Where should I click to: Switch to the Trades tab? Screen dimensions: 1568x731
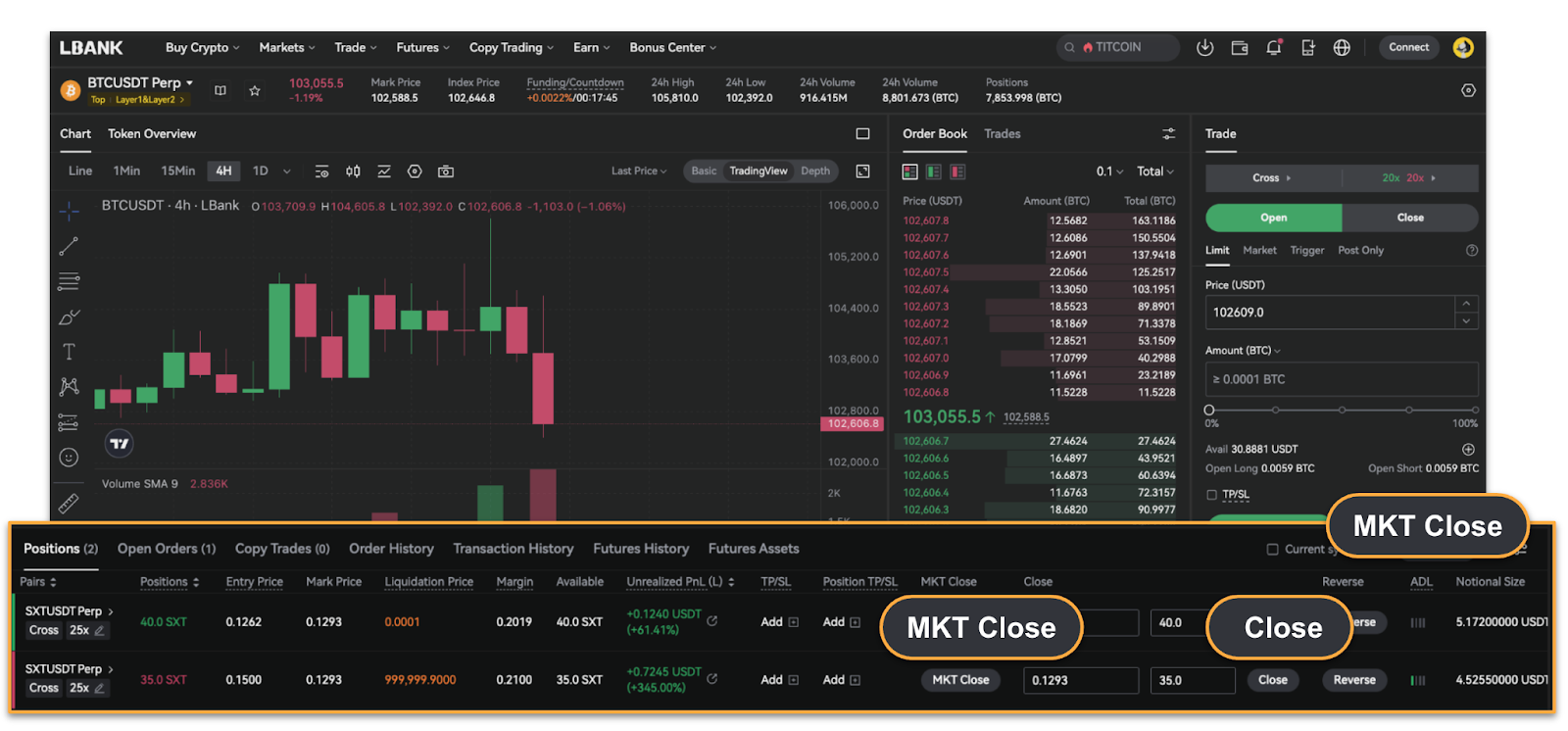1002,133
